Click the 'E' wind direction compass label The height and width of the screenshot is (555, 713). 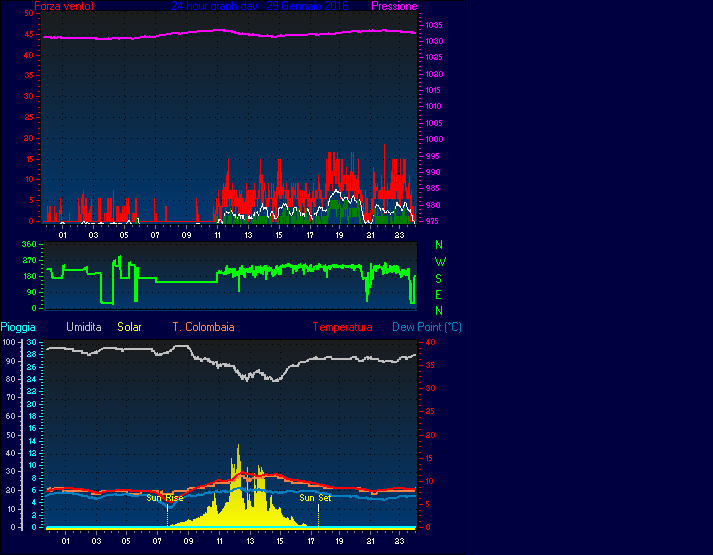point(439,294)
